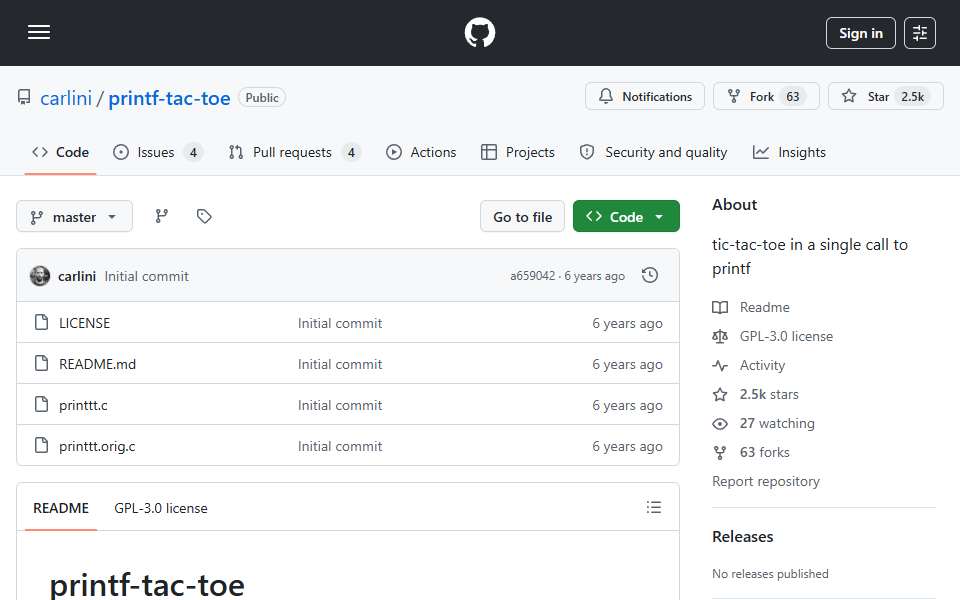
Task: Open Initial commit link in printtt.orig.c row
Action: click(340, 446)
